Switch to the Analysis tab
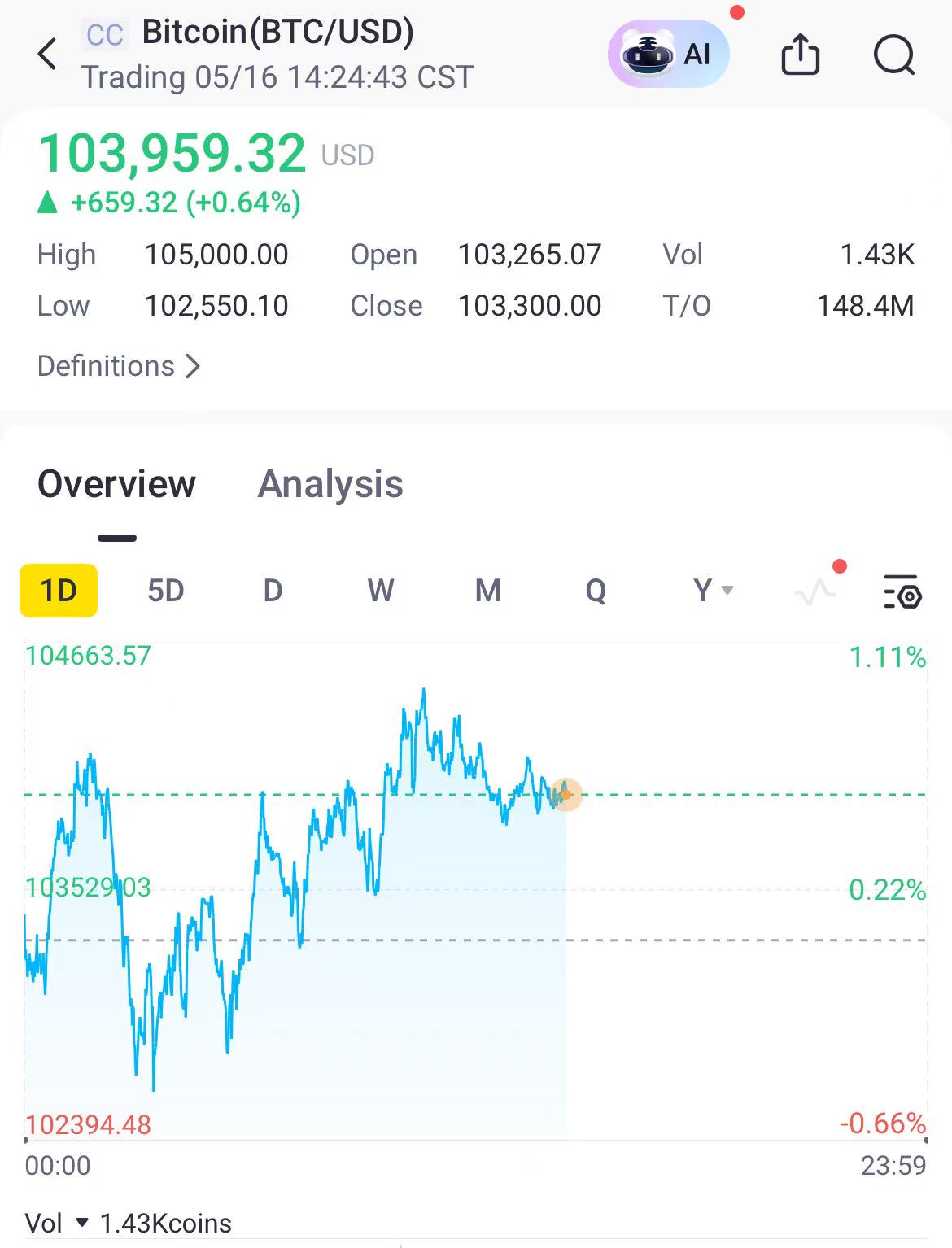Image resolution: width=952 pixels, height=1248 pixels. [330, 484]
